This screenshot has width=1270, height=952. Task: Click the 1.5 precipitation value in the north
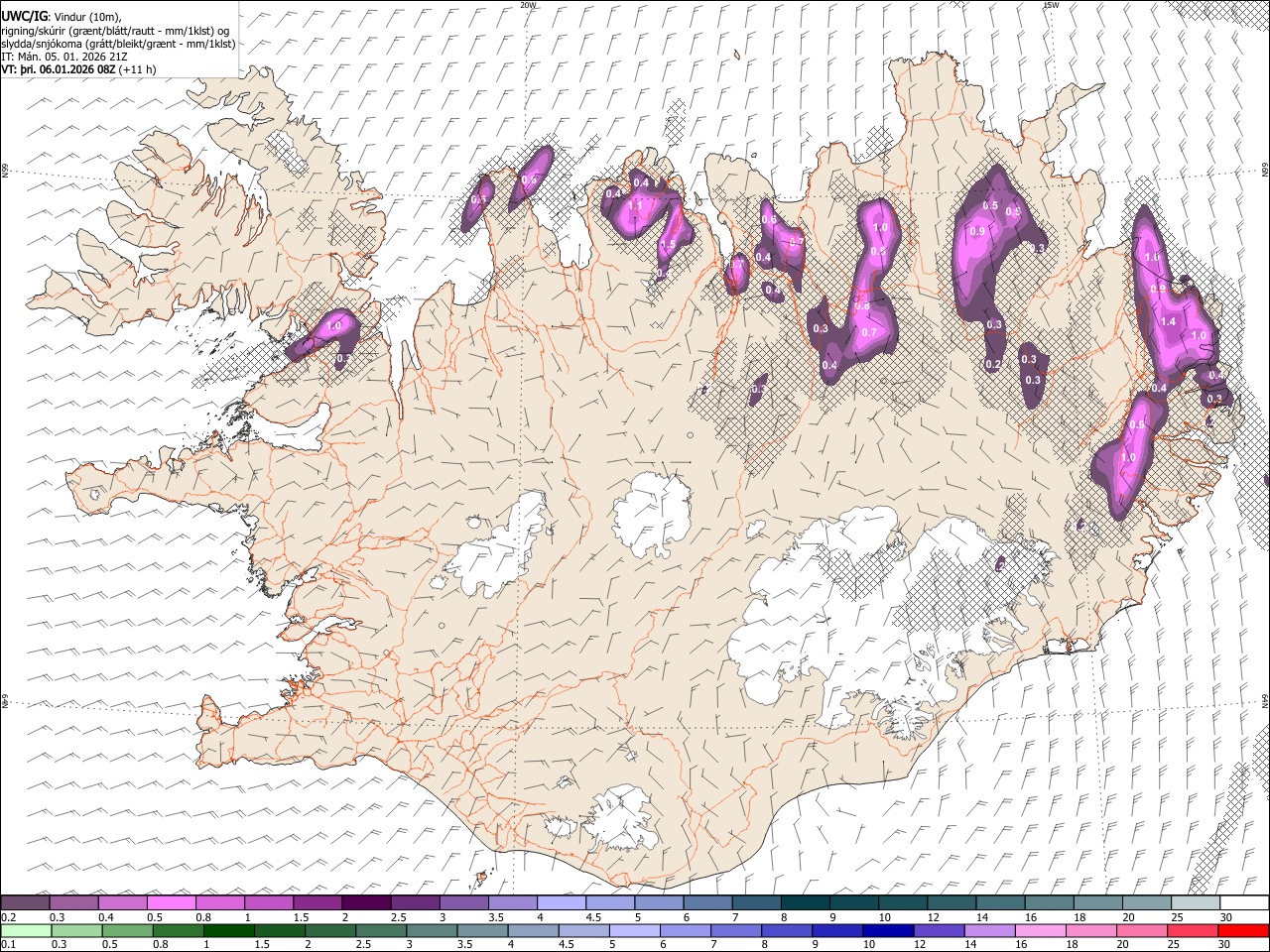pos(668,245)
